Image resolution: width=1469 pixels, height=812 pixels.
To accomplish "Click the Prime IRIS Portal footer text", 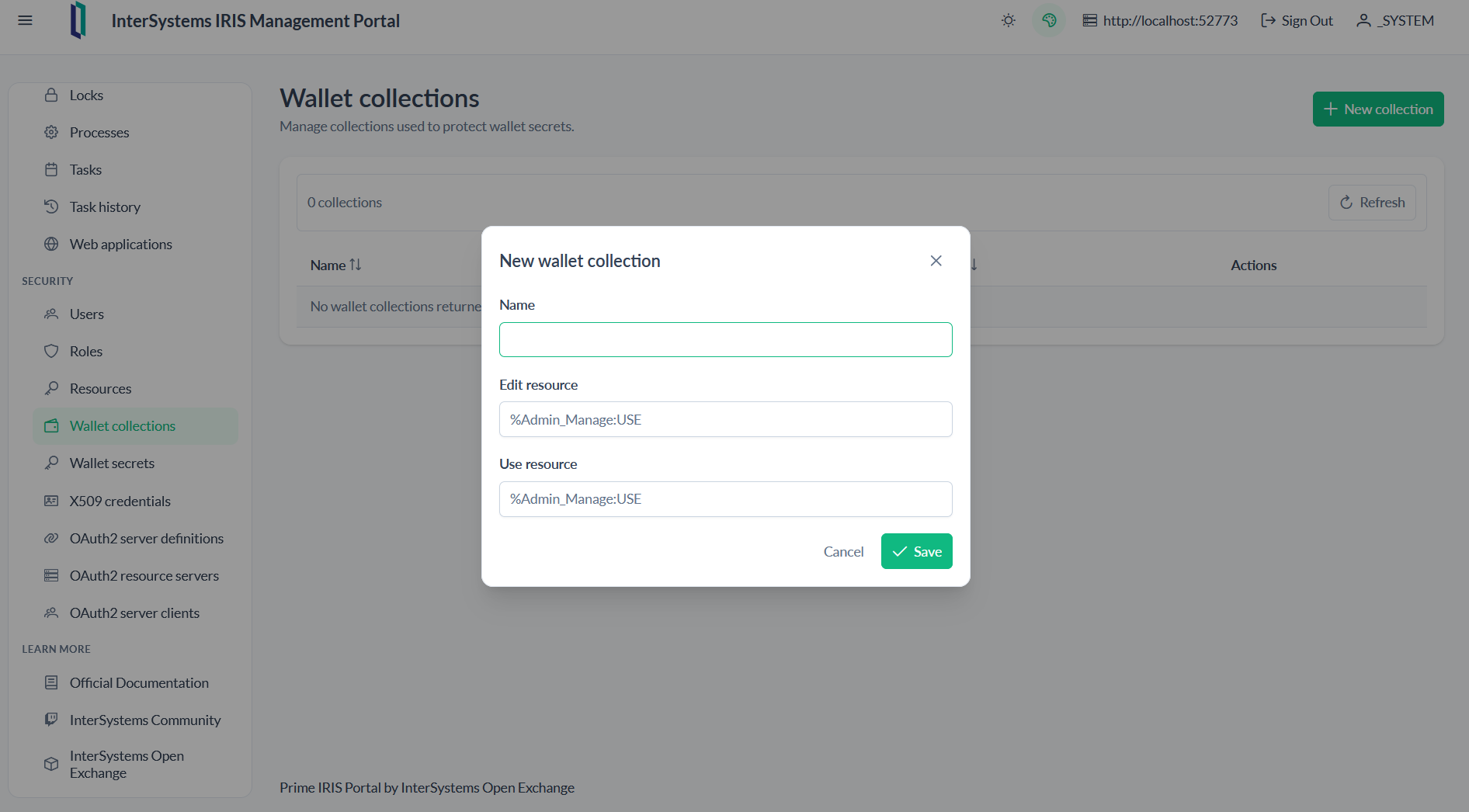I will point(427,787).
